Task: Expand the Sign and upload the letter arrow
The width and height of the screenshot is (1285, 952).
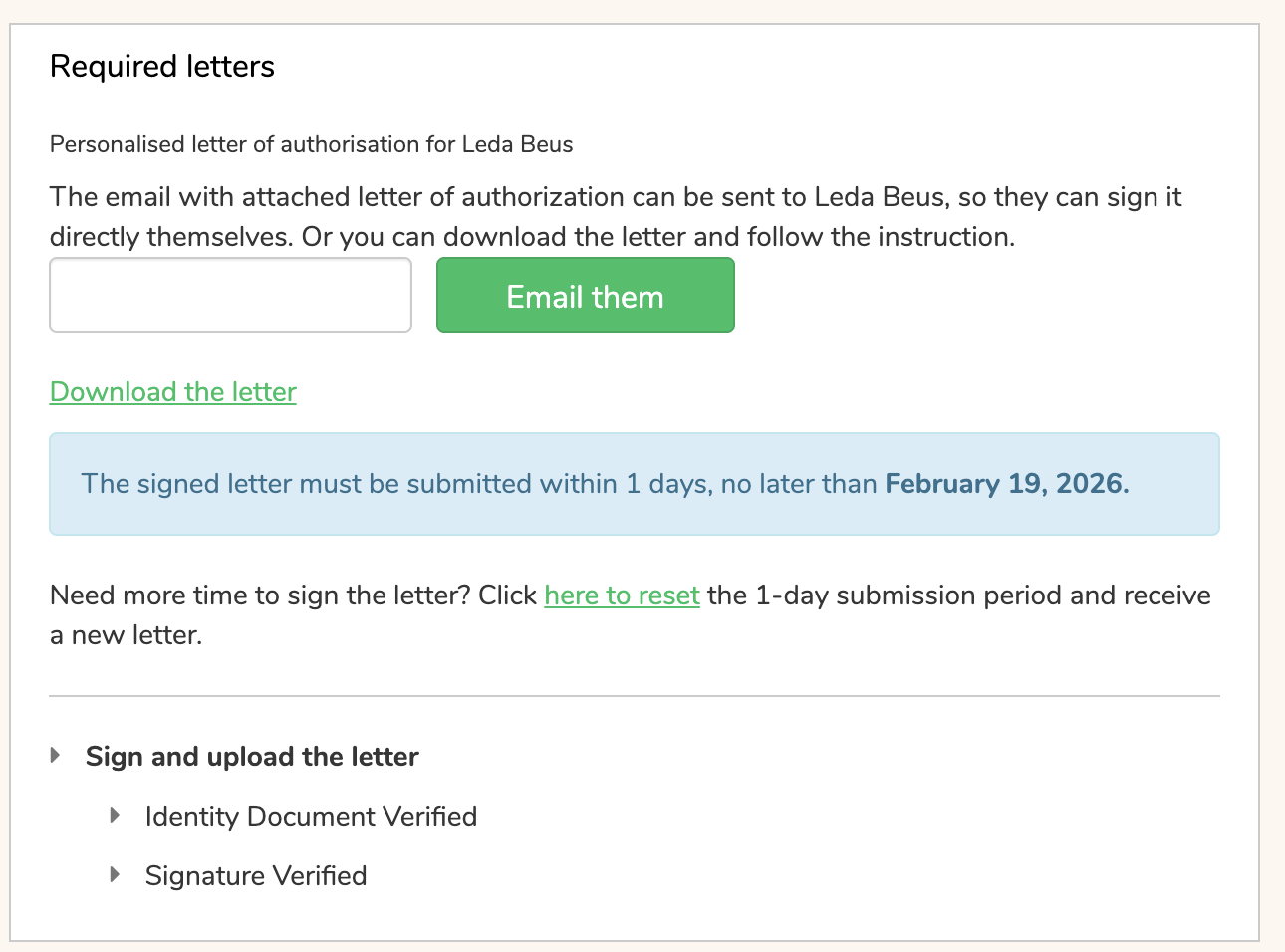Action: coord(56,756)
